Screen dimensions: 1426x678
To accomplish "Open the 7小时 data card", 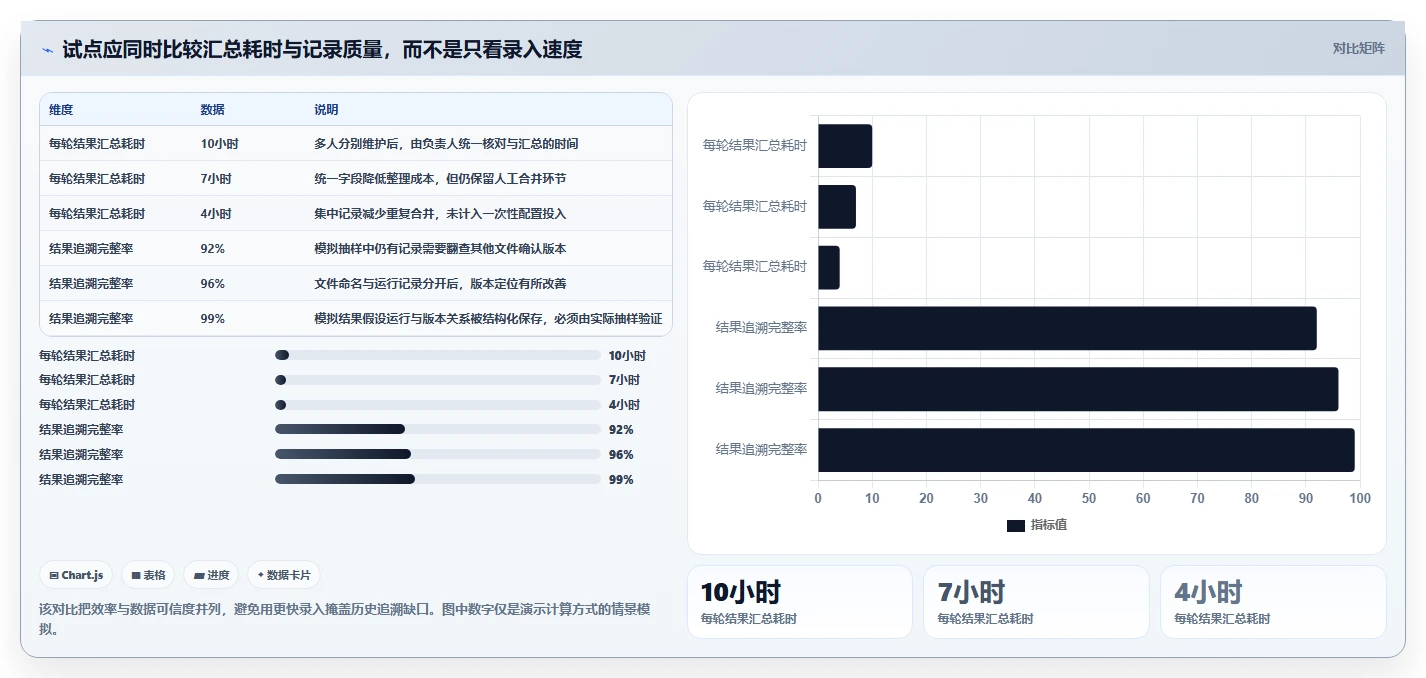I will (x=1036, y=602).
